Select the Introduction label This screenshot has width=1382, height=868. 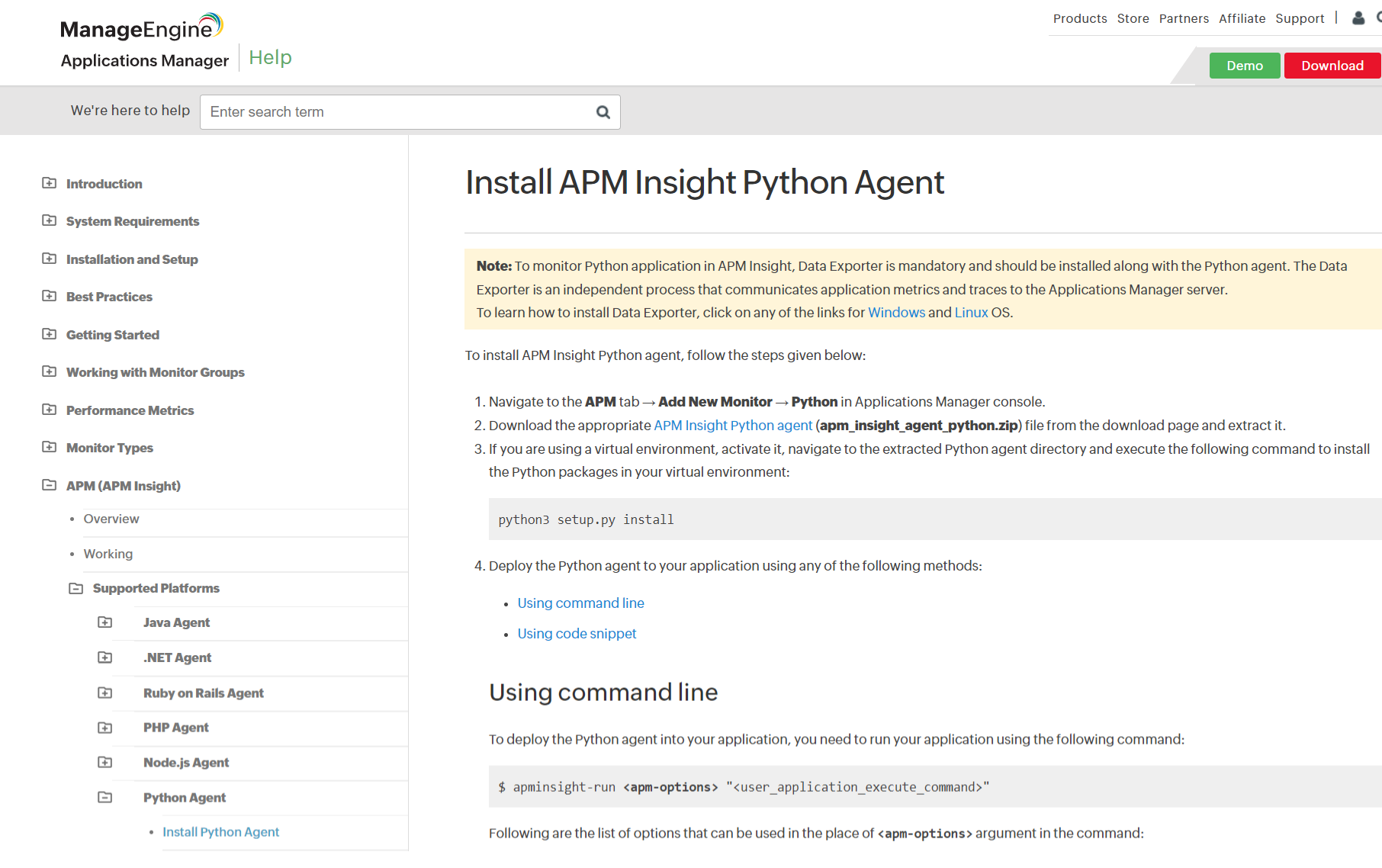pos(104,184)
